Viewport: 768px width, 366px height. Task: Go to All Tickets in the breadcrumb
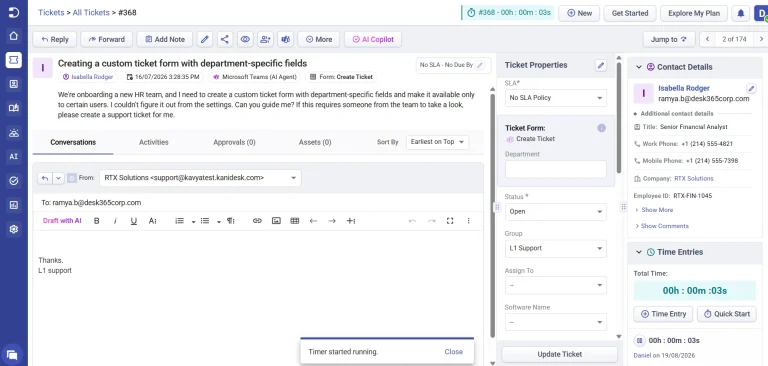pos(91,13)
